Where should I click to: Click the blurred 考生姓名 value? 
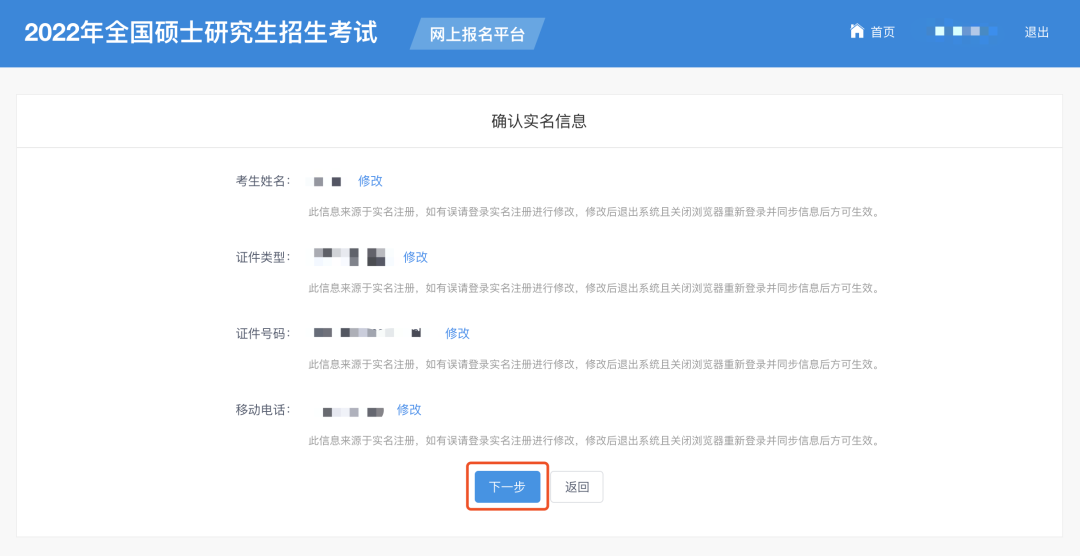[x=326, y=182]
